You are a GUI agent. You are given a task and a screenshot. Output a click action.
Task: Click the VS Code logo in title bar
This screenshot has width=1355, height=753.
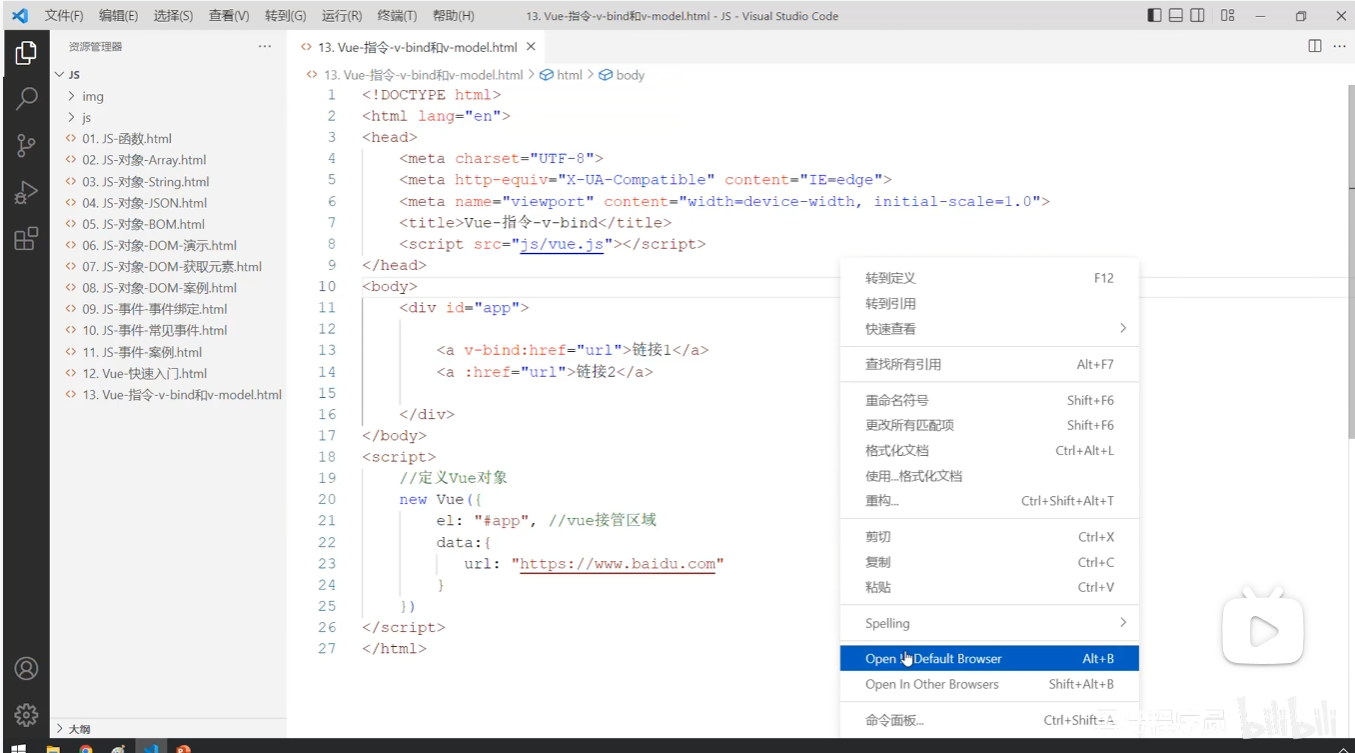(x=19, y=16)
